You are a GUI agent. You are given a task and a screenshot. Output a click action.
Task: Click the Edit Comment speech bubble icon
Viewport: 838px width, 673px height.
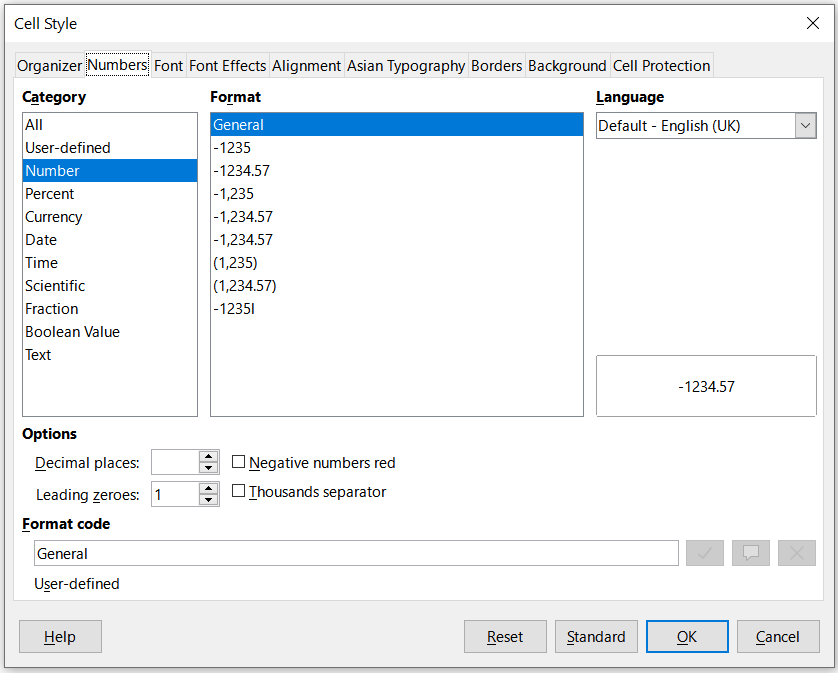point(750,553)
